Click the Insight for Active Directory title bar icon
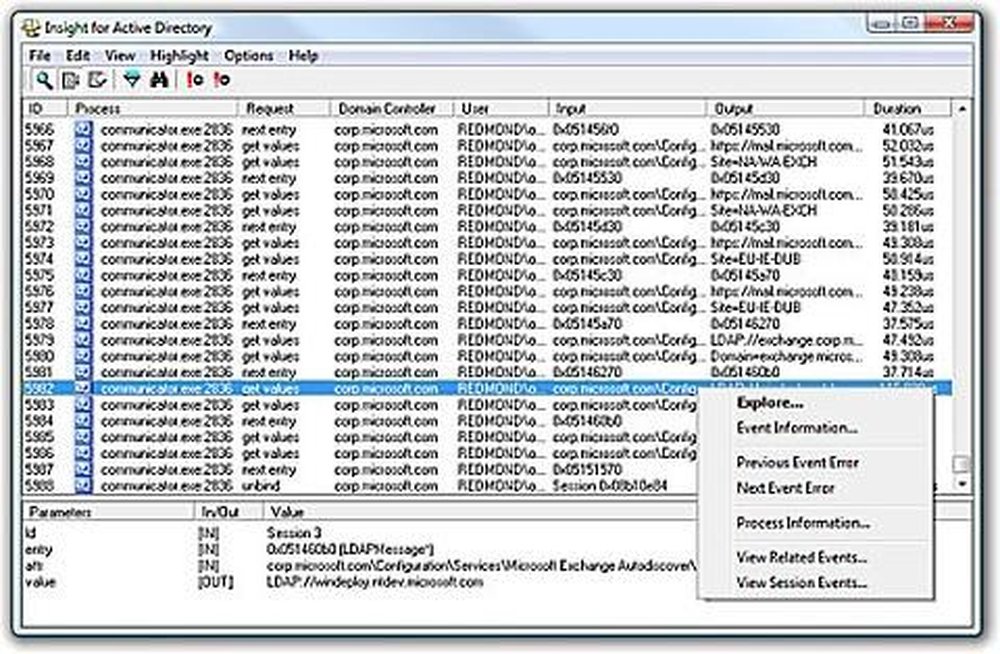This screenshot has height=654, width=1000. [30, 28]
